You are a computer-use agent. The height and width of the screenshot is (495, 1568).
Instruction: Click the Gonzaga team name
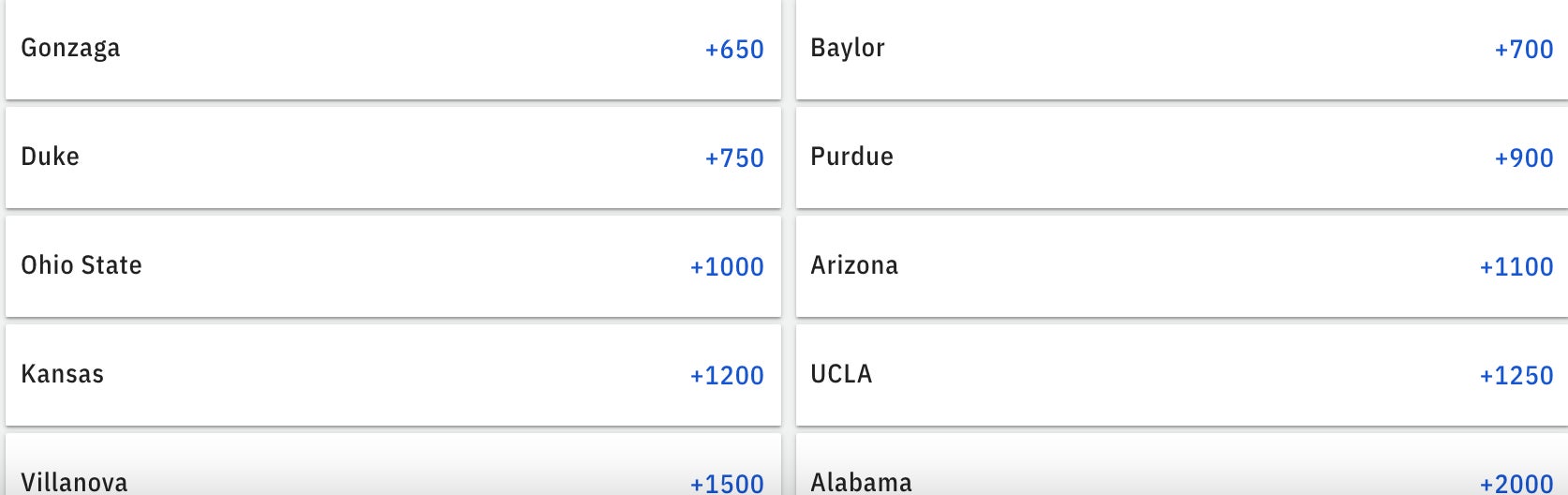(x=70, y=49)
